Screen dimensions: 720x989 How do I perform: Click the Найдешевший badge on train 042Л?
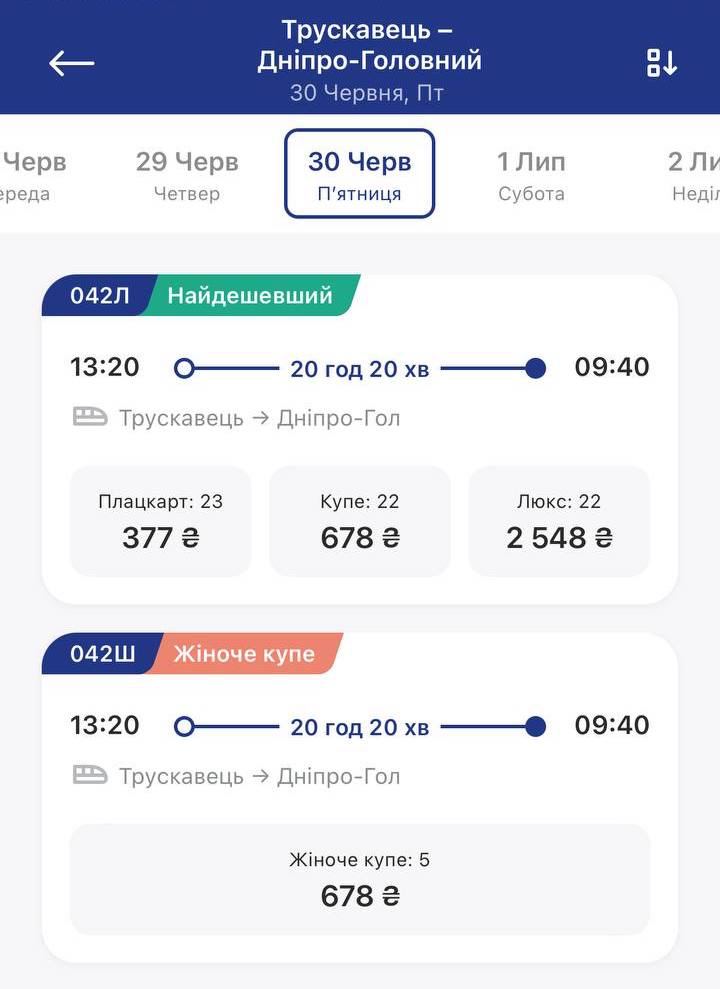[248, 296]
